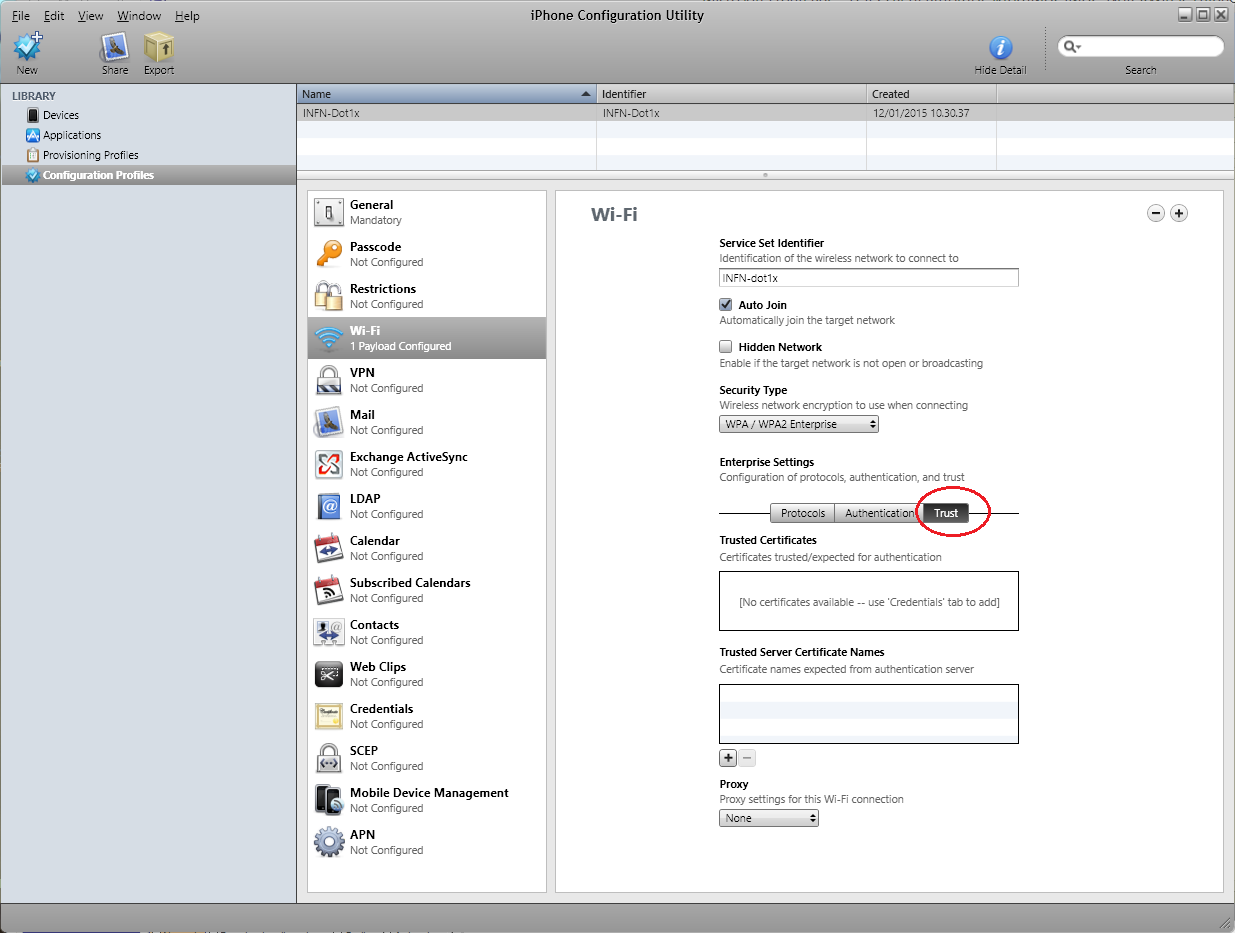The height and width of the screenshot is (933, 1235).
Task: Remove Wi-Fi payload with minus button
Action: tap(1156, 213)
